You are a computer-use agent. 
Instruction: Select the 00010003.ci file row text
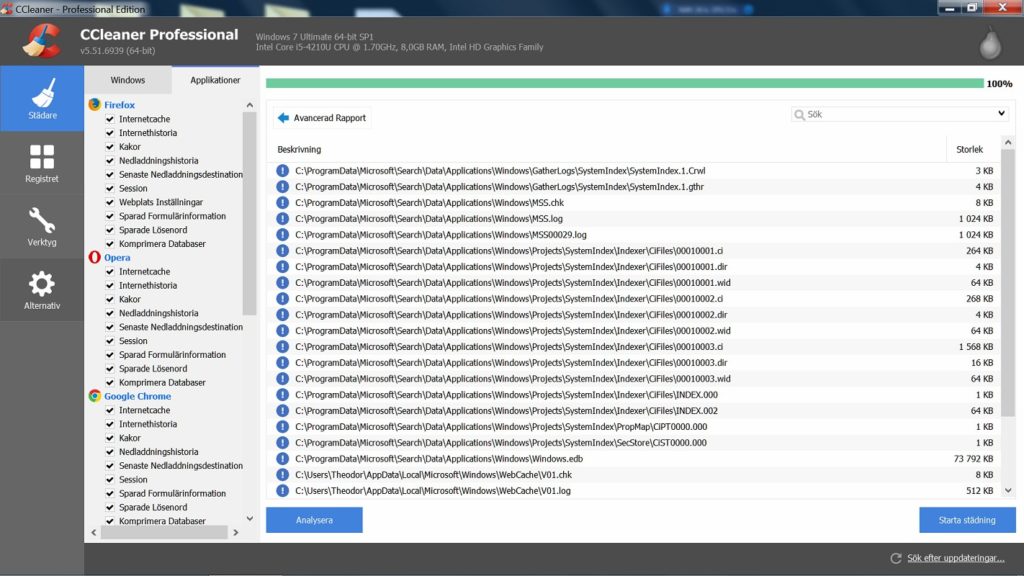click(x=509, y=347)
